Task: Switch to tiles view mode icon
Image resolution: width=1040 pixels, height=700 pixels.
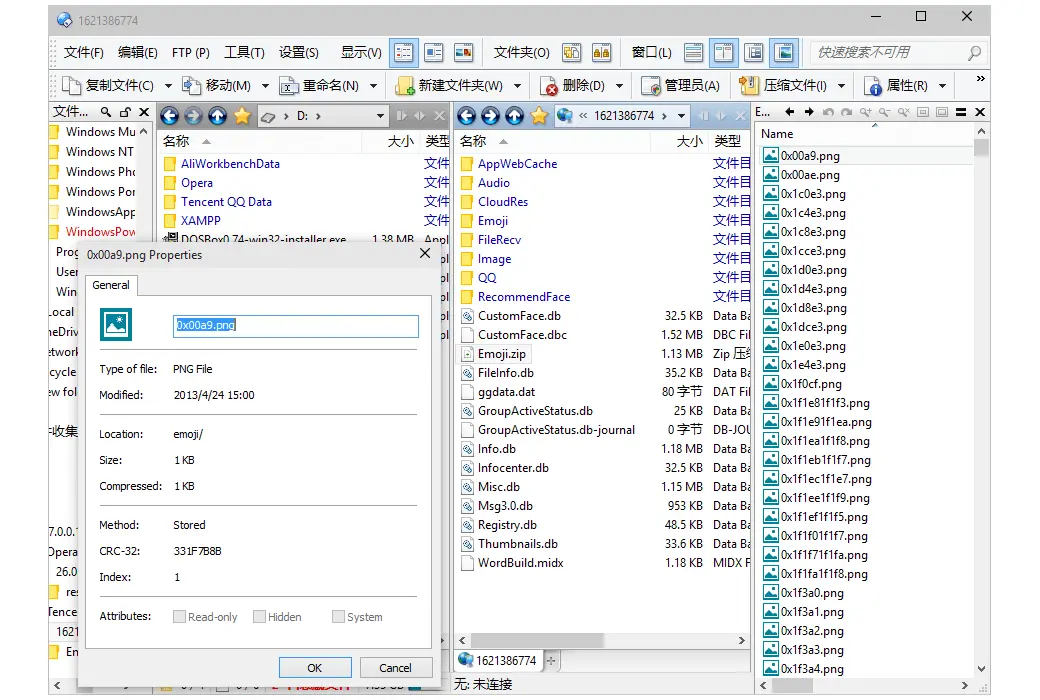Action: click(434, 52)
